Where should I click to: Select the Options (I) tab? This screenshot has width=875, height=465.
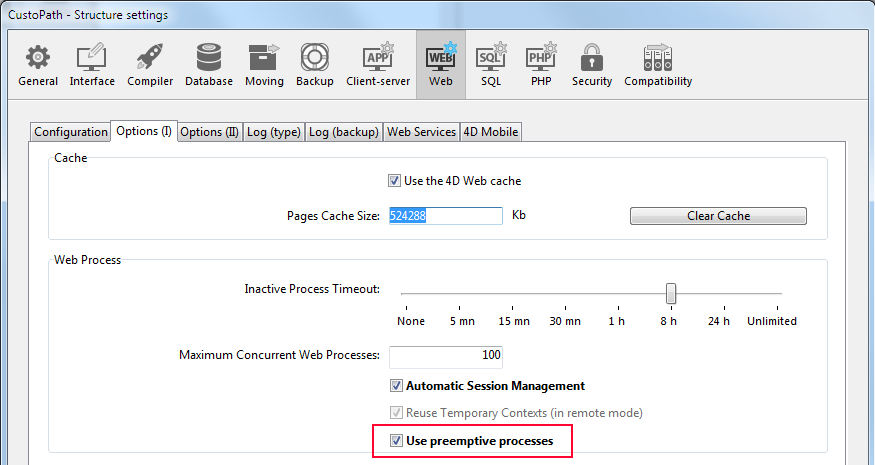tap(144, 131)
